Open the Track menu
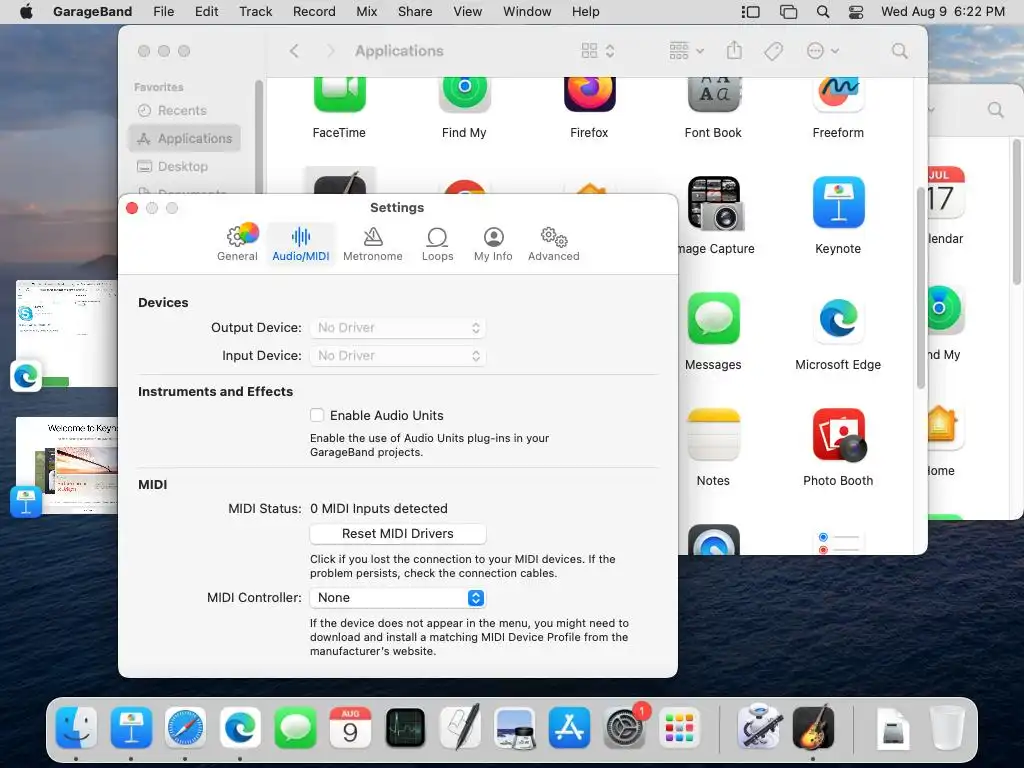Viewport: 1024px width, 768px height. click(255, 12)
